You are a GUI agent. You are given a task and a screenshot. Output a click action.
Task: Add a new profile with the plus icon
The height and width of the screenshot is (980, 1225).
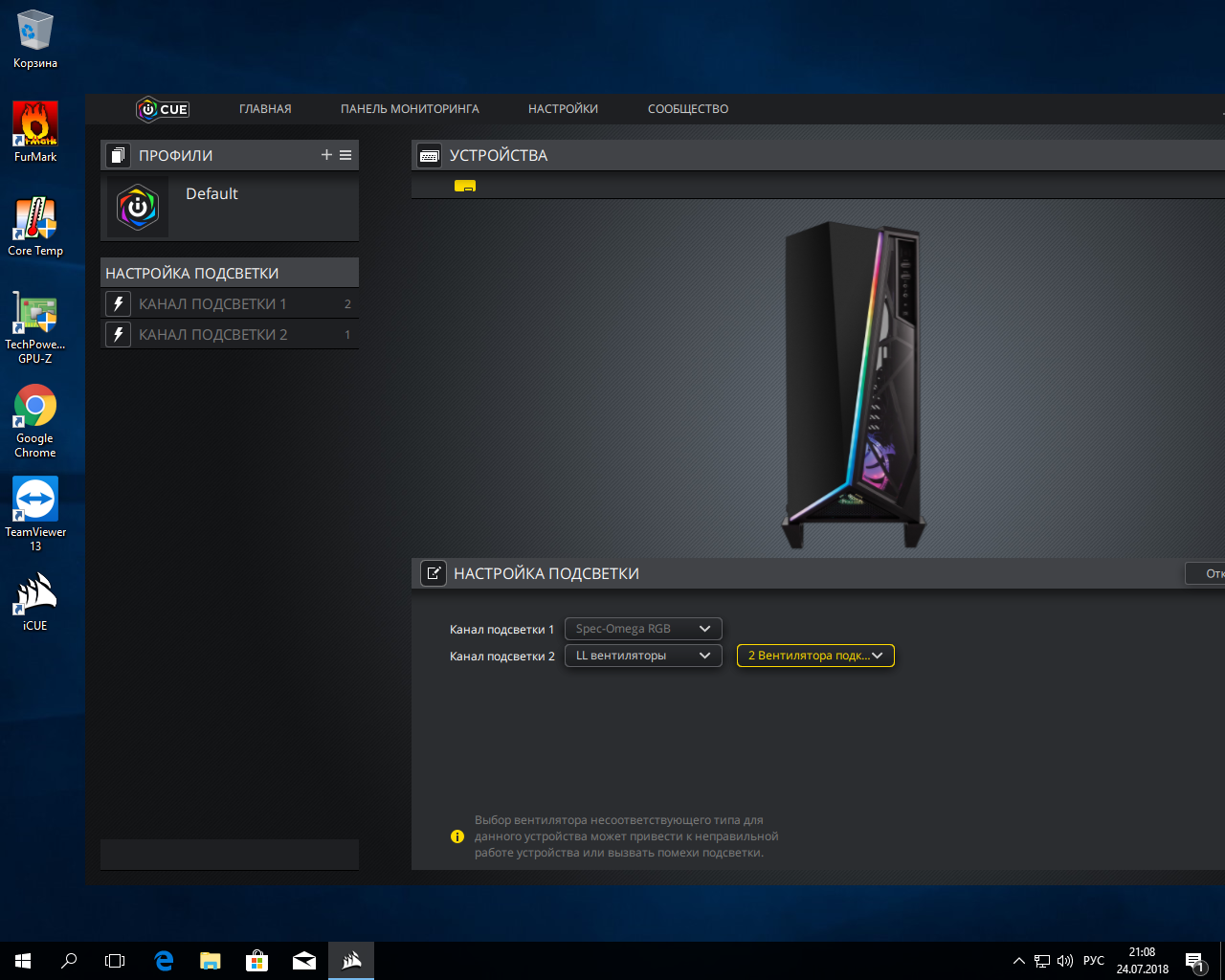click(x=326, y=155)
